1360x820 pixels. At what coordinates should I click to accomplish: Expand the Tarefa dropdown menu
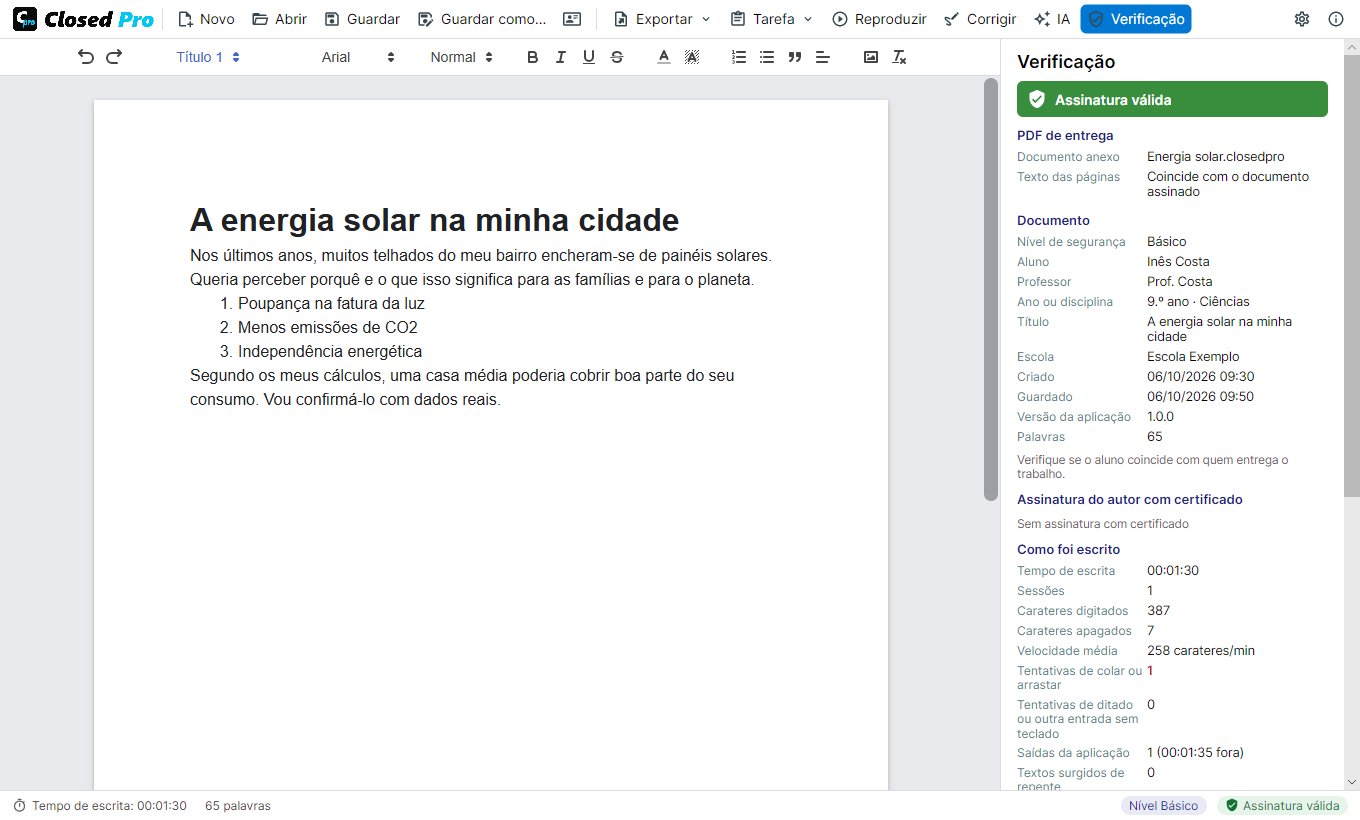pyautogui.click(x=771, y=19)
